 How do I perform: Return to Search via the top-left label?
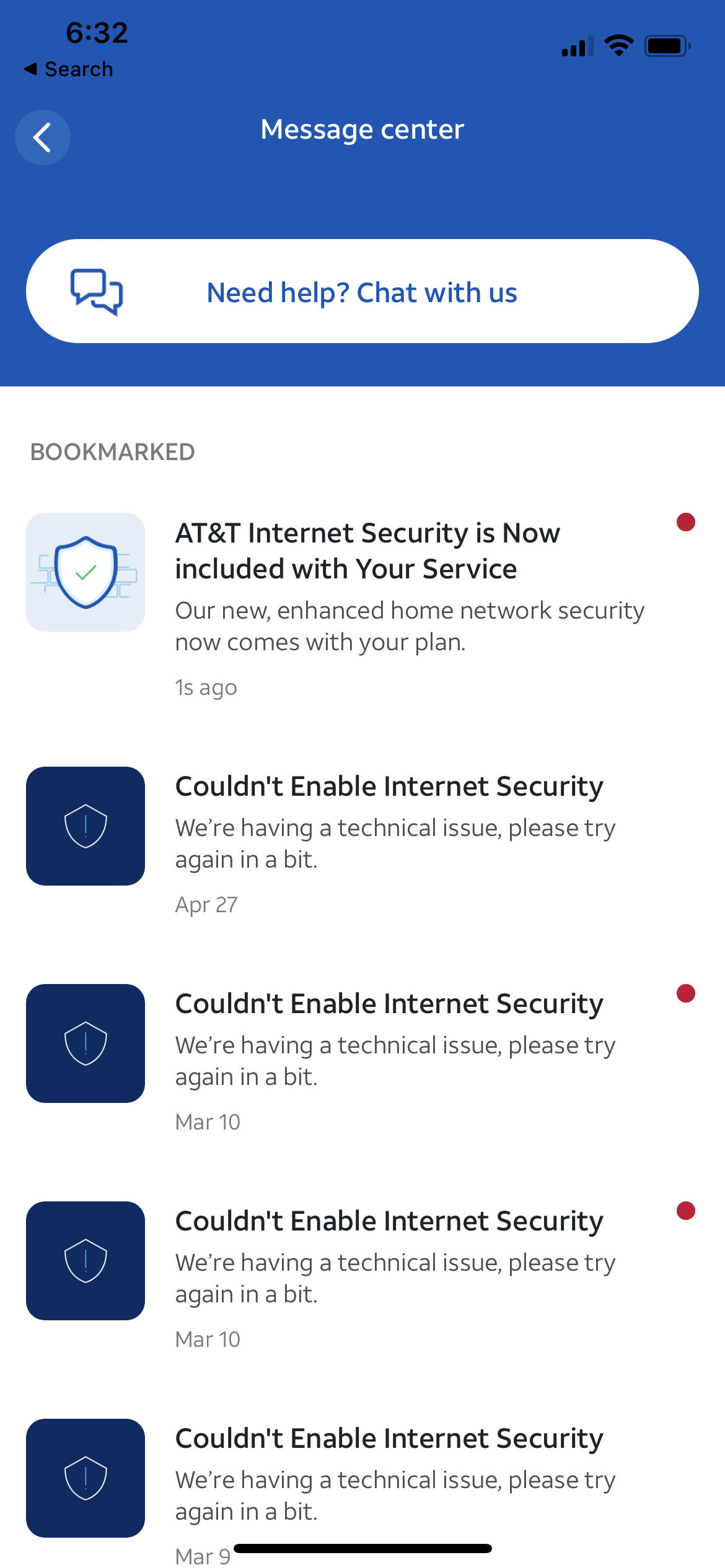point(68,68)
